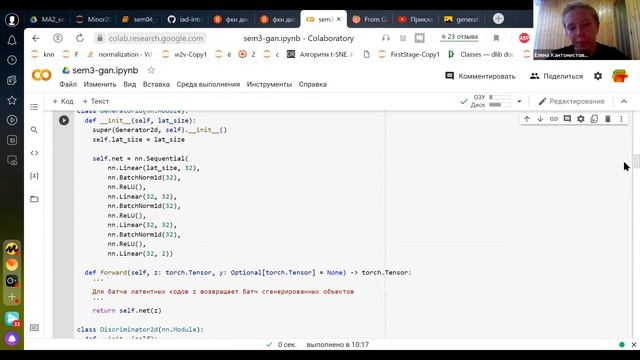Switch to the Minor2 browser tab
The image size is (640, 360).
pos(93,19)
